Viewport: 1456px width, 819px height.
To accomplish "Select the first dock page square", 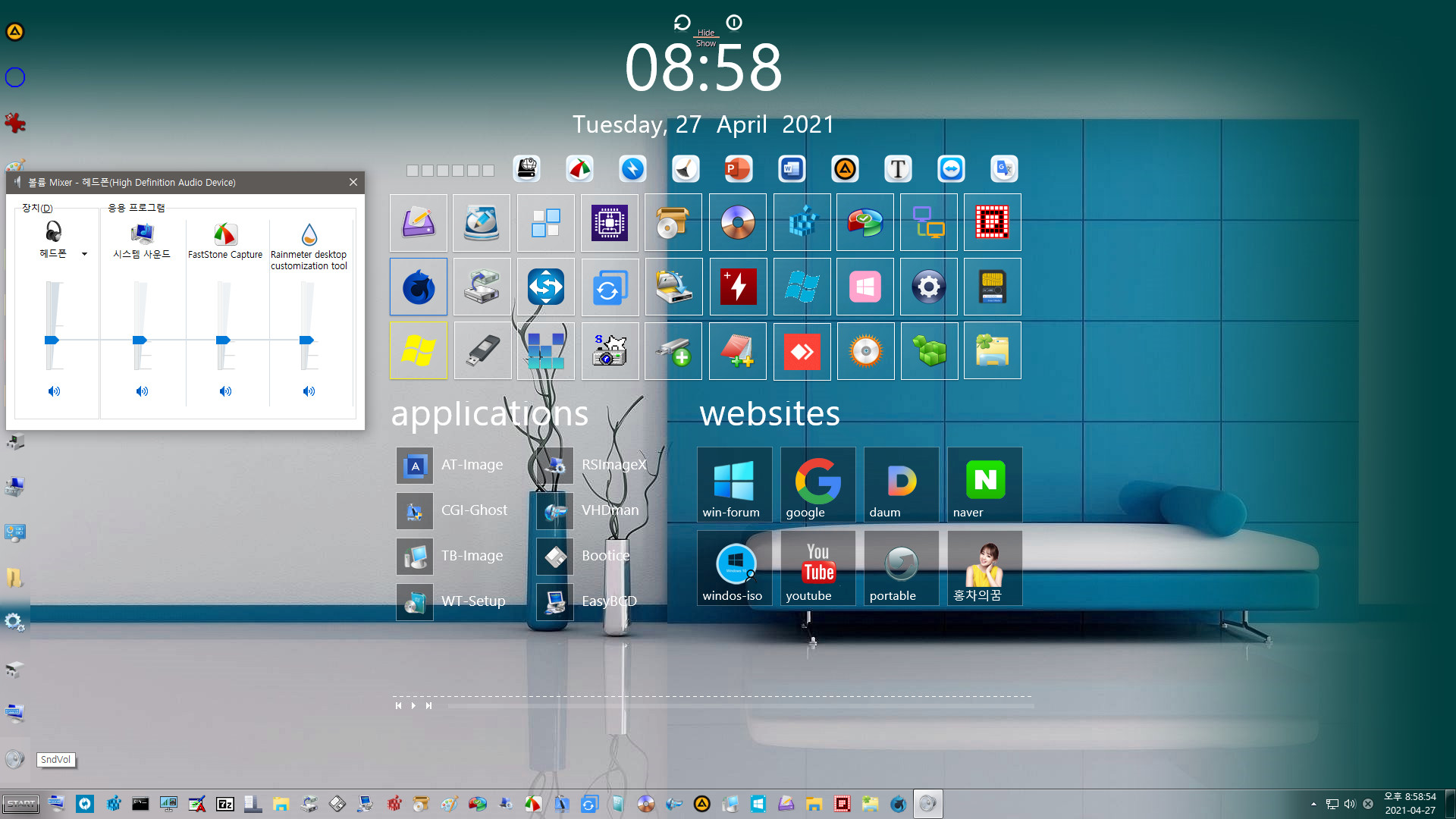I will (x=413, y=171).
